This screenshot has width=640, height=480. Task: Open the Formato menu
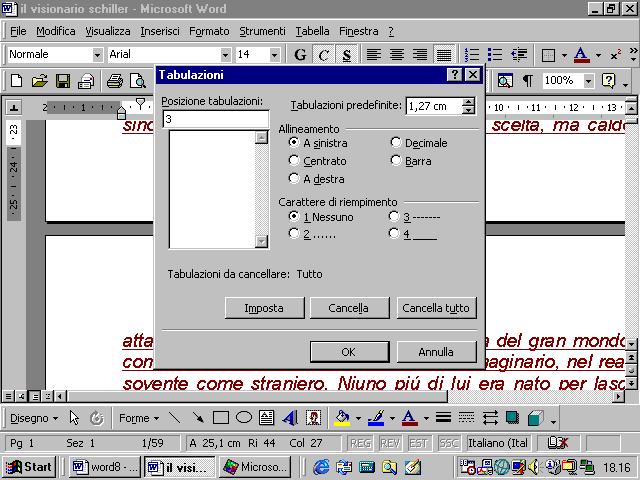click(209, 31)
